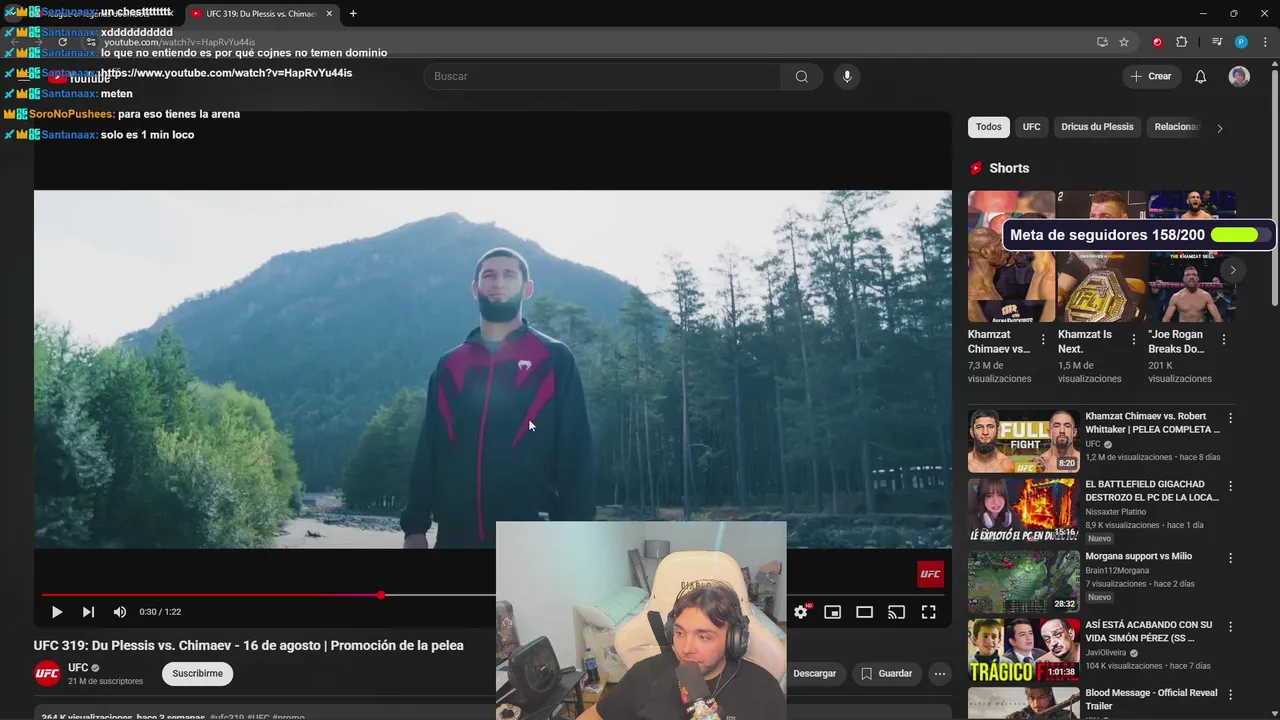Click the search magnifier button
Viewport: 1280px width, 720px height.
coord(802,77)
